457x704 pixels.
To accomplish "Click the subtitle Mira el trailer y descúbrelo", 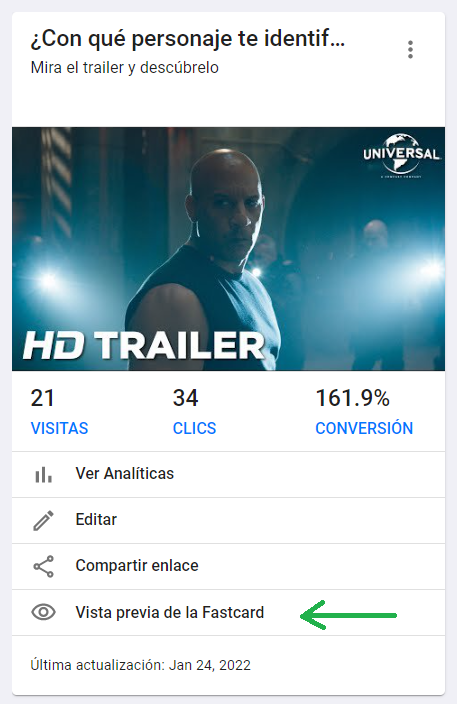I will [124, 68].
